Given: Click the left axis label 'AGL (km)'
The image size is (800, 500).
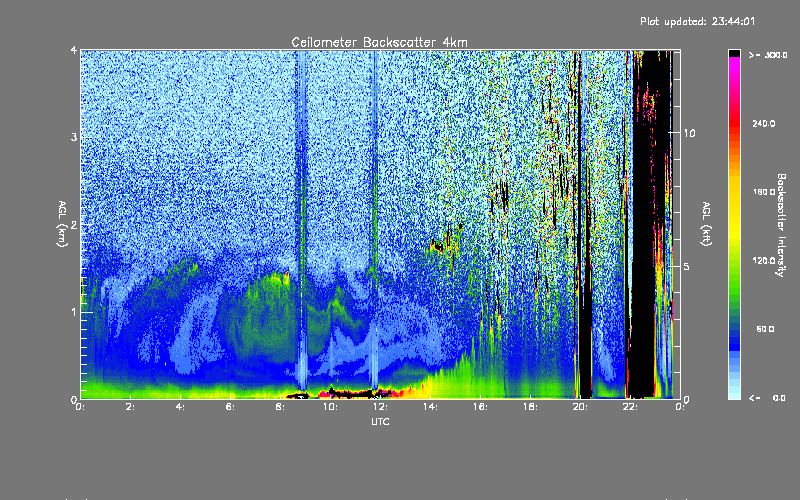Looking at the screenshot, I should (62, 224).
